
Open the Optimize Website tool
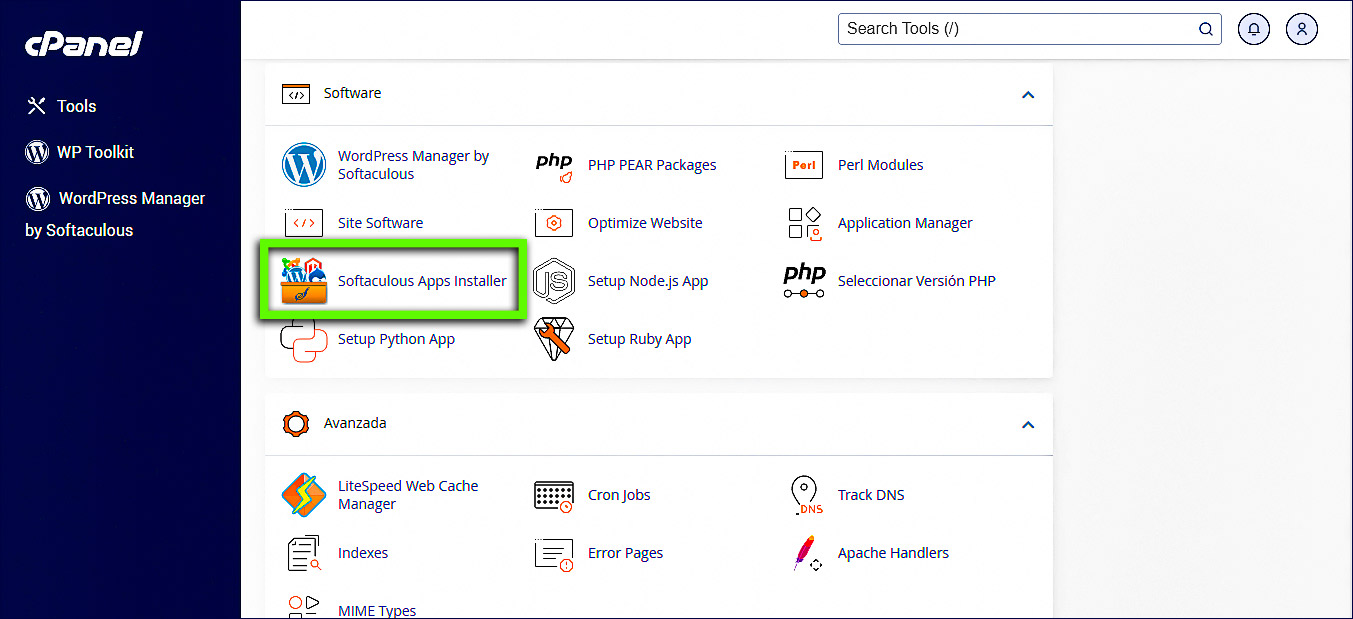point(645,222)
